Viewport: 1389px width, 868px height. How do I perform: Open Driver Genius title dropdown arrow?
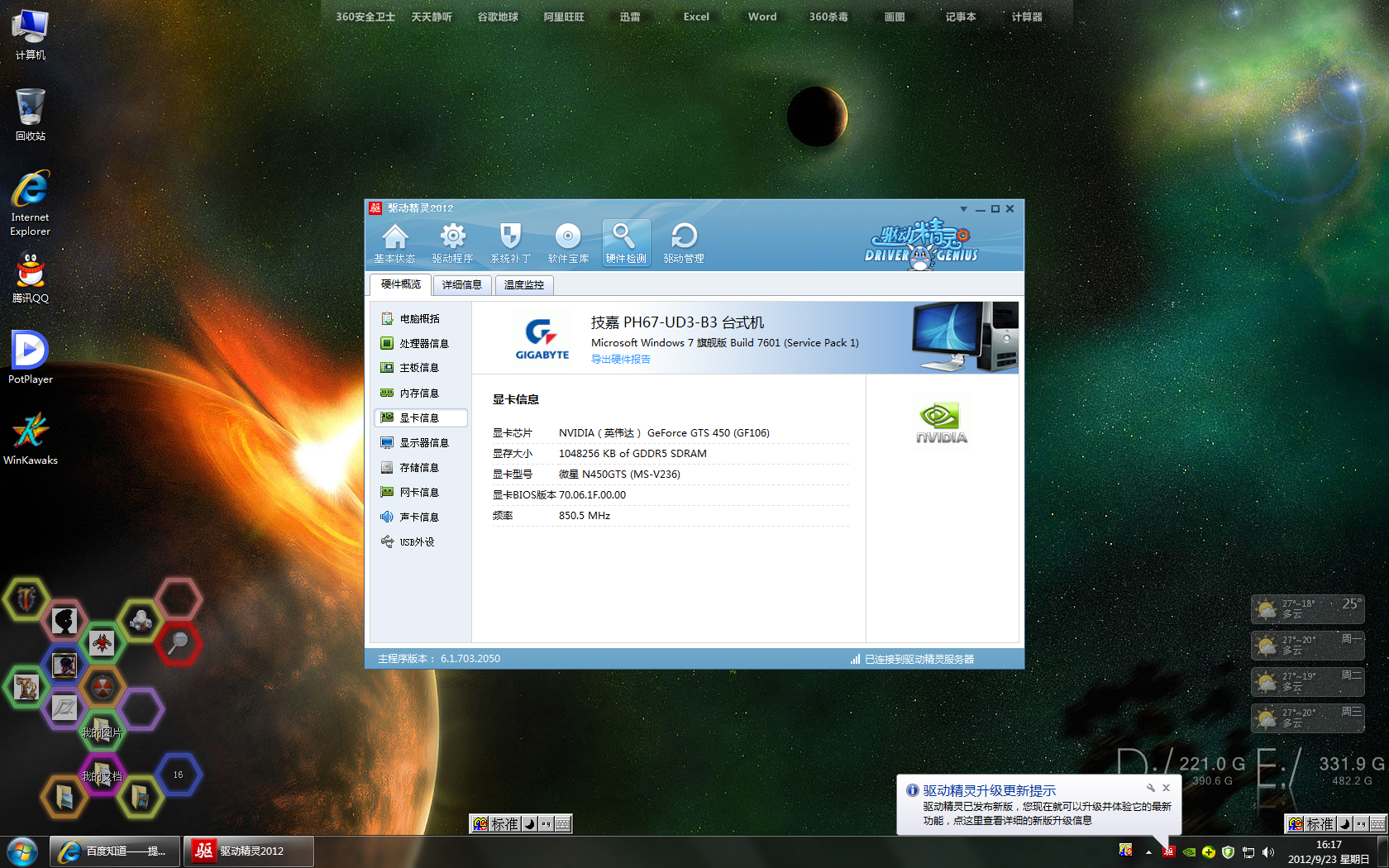(x=963, y=209)
